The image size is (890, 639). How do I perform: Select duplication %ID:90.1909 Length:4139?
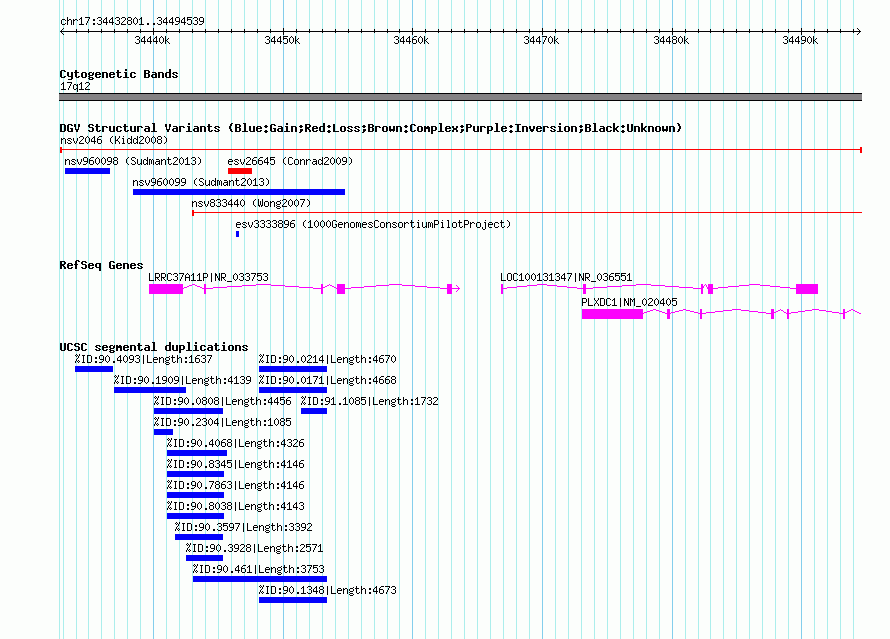(150, 390)
